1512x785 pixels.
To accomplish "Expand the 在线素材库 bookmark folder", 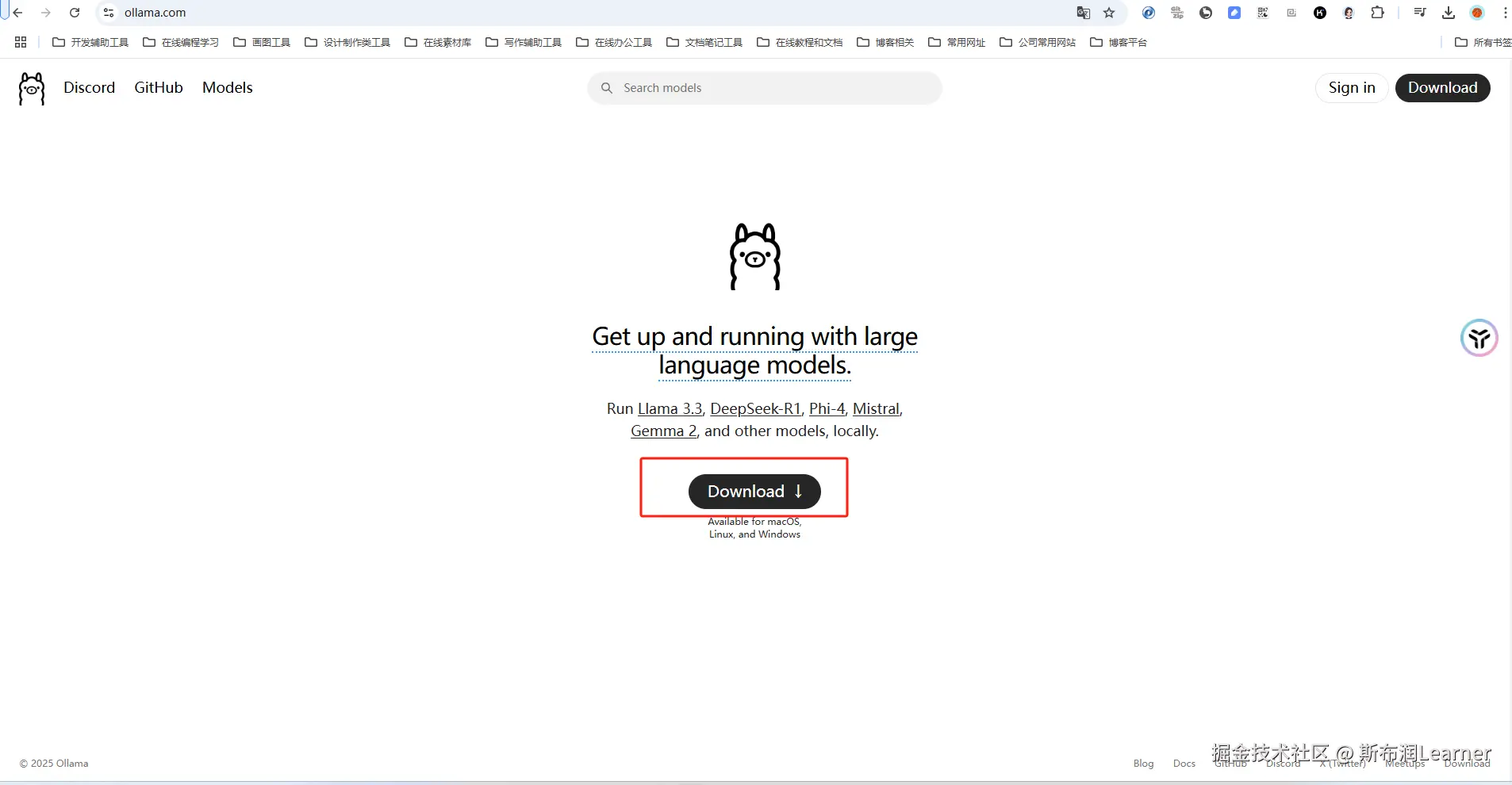I will 438,42.
